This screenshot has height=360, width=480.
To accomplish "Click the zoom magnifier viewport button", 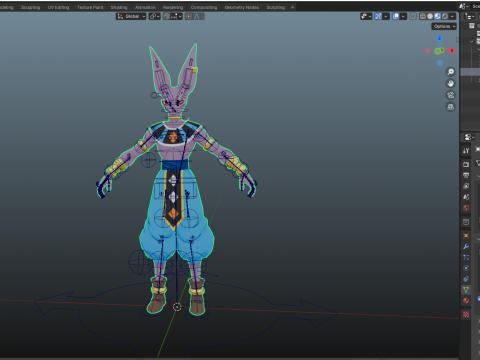I will (451, 72).
